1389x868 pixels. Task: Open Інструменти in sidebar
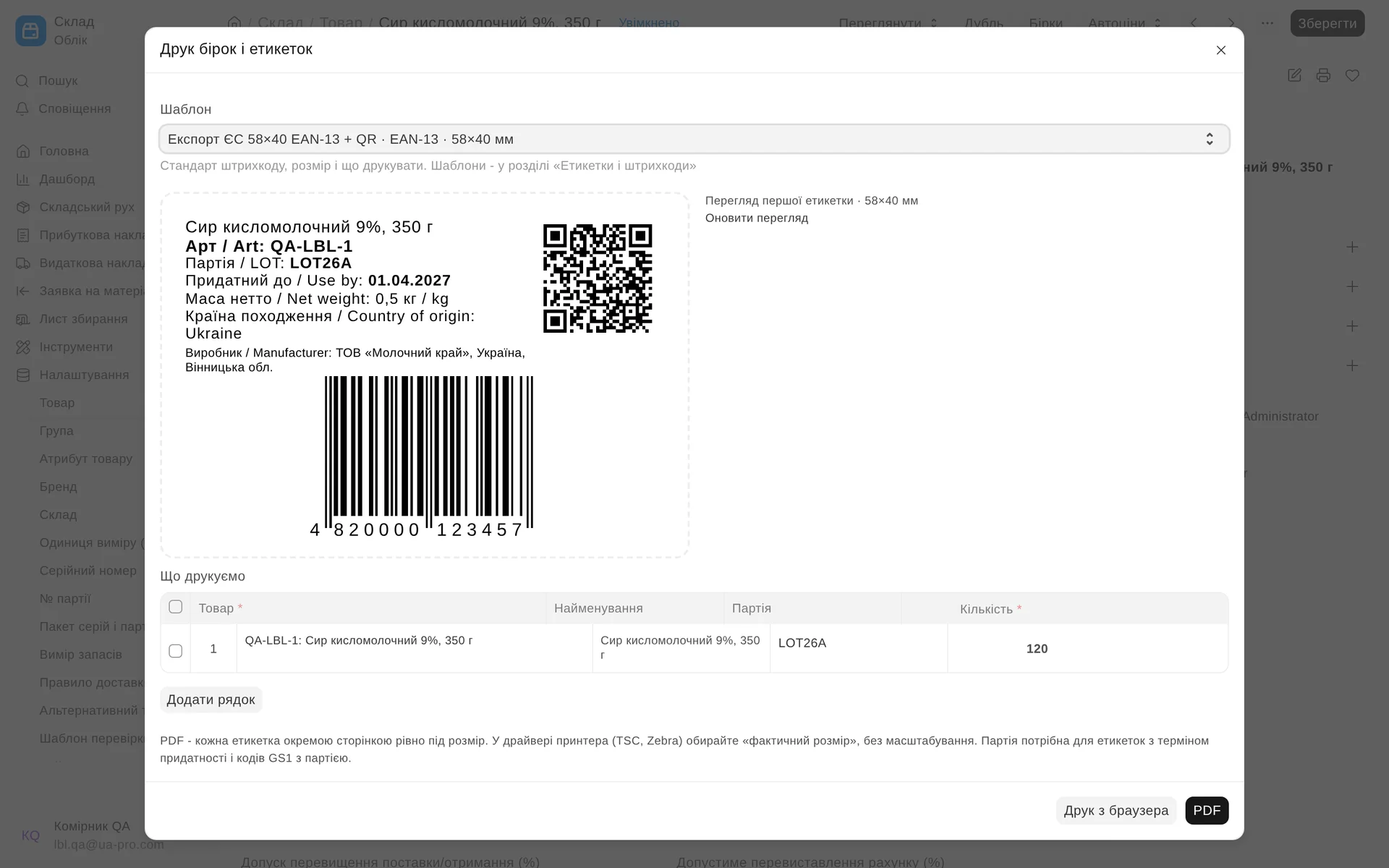[65, 347]
